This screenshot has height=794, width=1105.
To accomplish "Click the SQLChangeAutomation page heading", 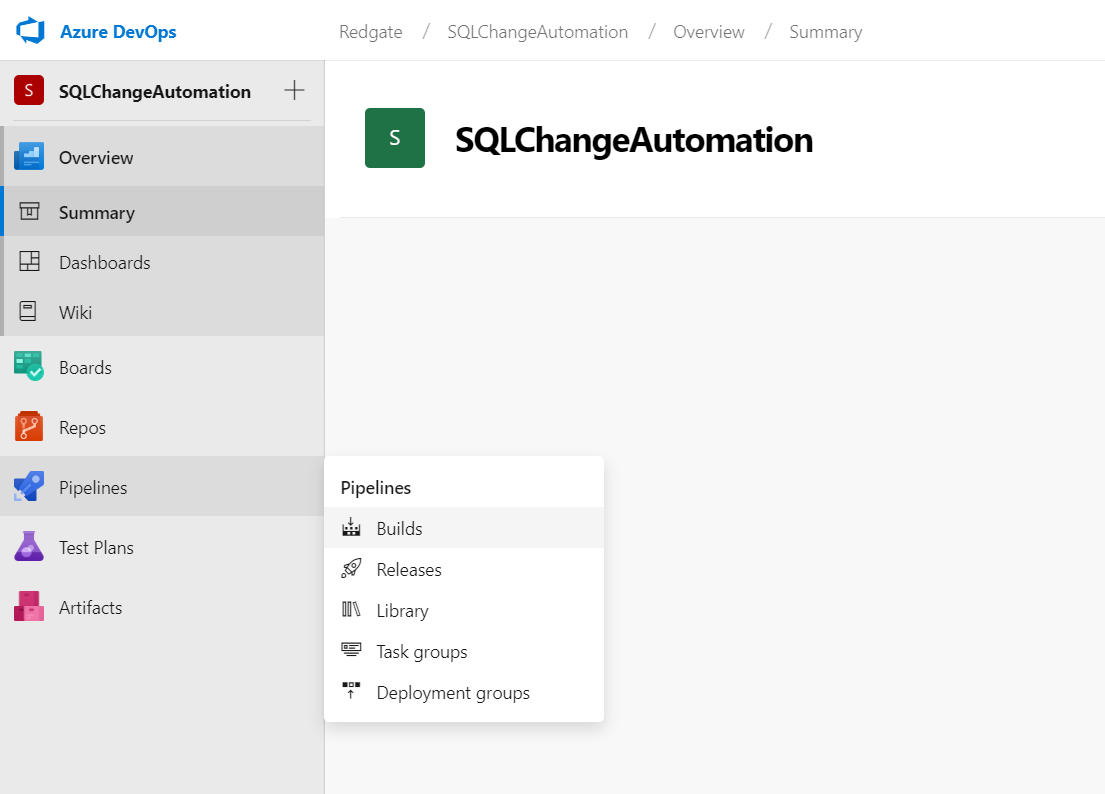I will 634,140.
